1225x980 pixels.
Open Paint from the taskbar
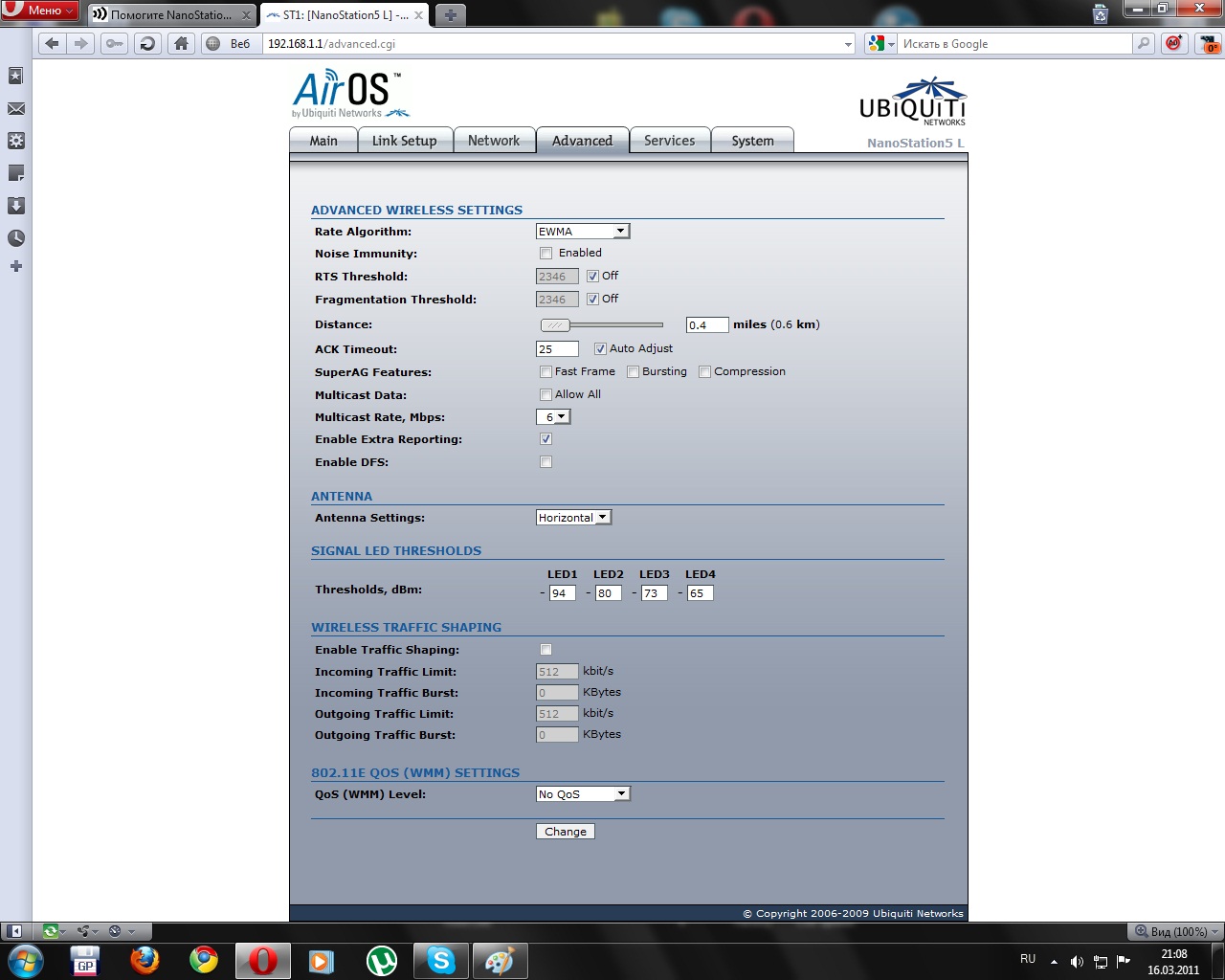pyautogui.click(x=500, y=960)
